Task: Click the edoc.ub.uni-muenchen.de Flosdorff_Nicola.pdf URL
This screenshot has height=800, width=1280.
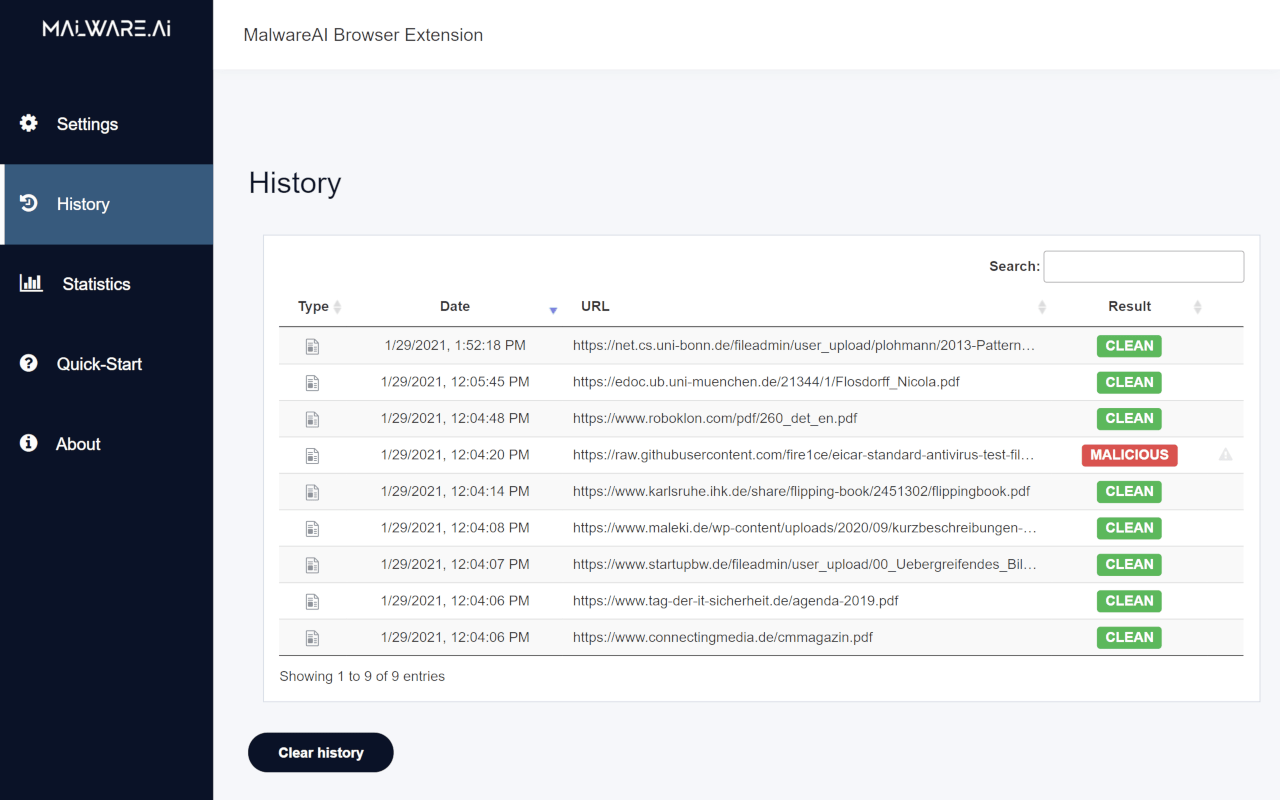Action: click(766, 382)
